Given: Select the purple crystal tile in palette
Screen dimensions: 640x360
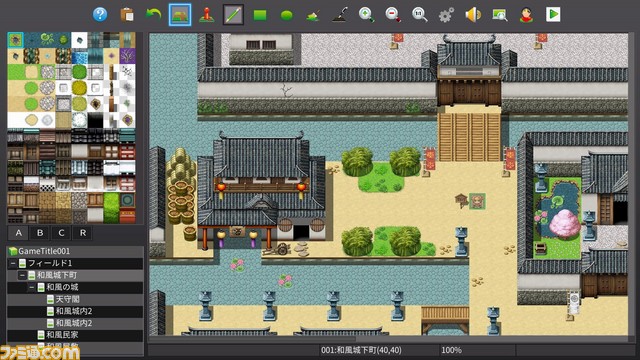Looking at the screenshot, I should 127,56.
